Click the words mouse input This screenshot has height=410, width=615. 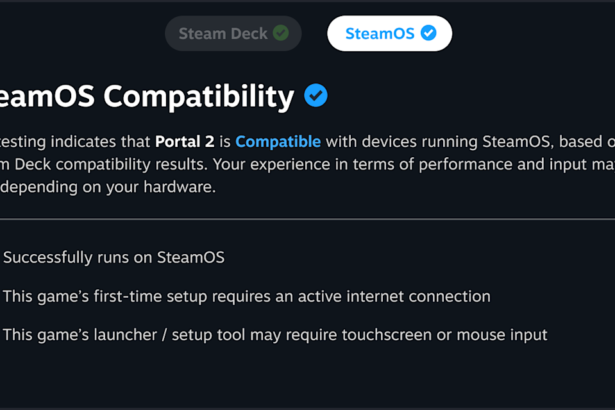[502, 335]
